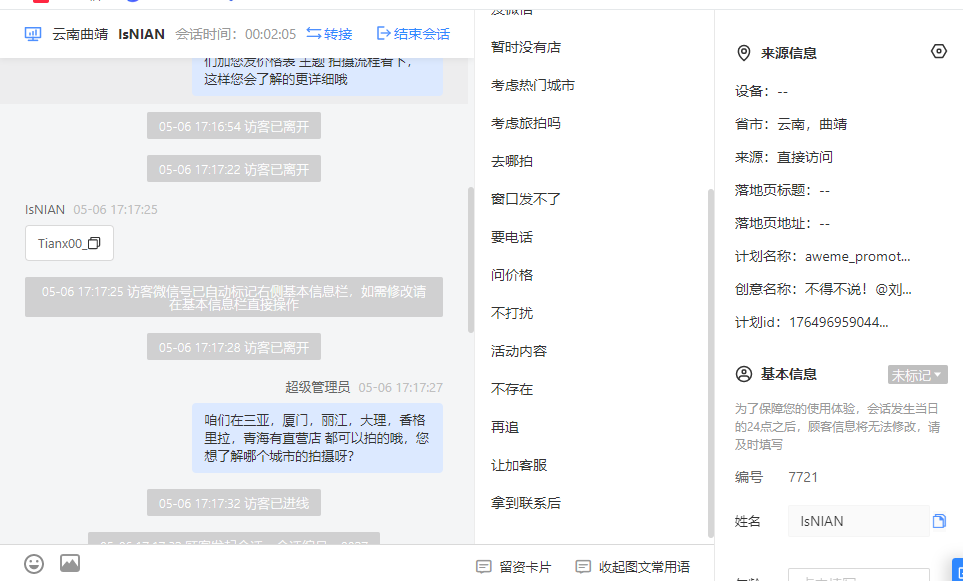Open the 留资卡片 card
The height and width of the screenshot is (581, 963).
click(514, 566)
